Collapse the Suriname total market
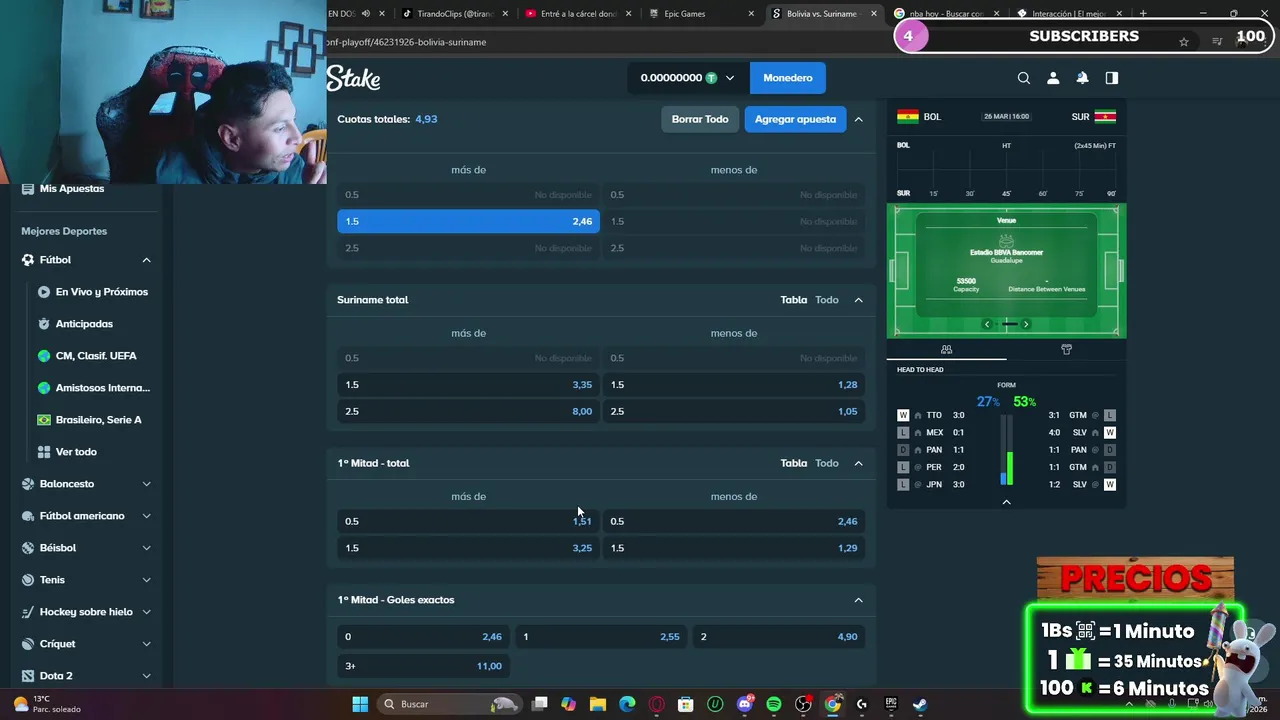Image resolution: width=1280 pixels, height=720 pixels. click(858, 300)
